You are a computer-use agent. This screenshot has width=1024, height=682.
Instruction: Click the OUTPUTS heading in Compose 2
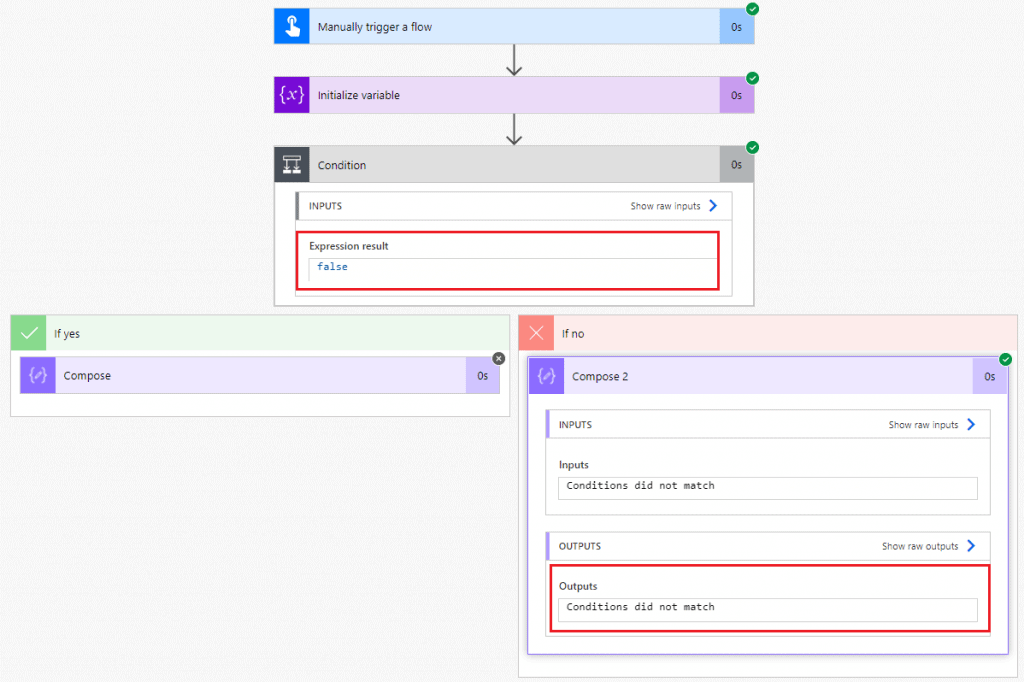pos(580,546)
